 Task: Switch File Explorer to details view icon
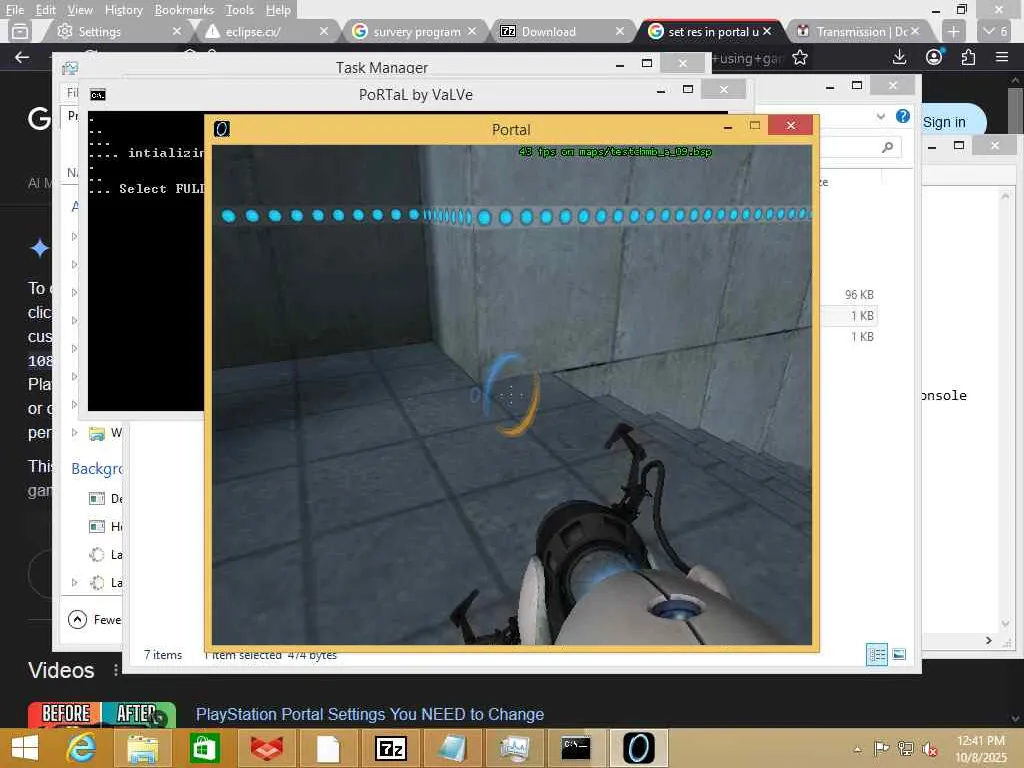coord(876,654)
